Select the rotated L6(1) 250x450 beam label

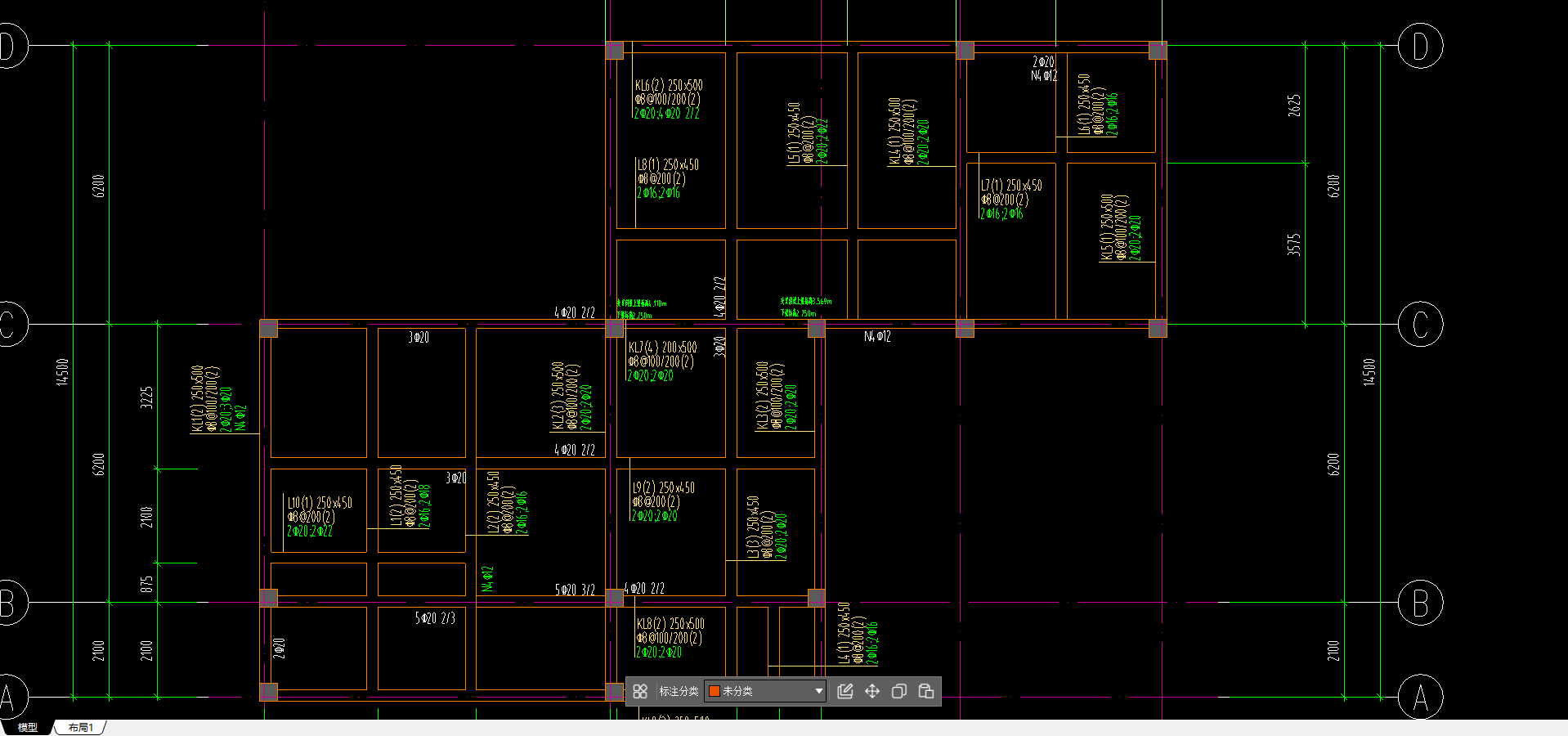1083,104
